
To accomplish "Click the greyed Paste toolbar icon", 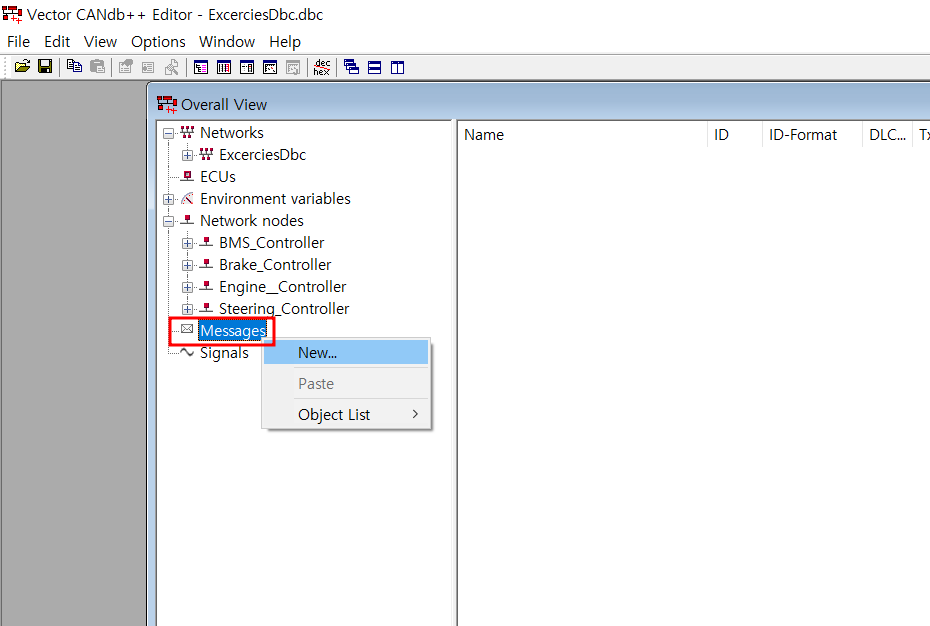I will (97, 66).
